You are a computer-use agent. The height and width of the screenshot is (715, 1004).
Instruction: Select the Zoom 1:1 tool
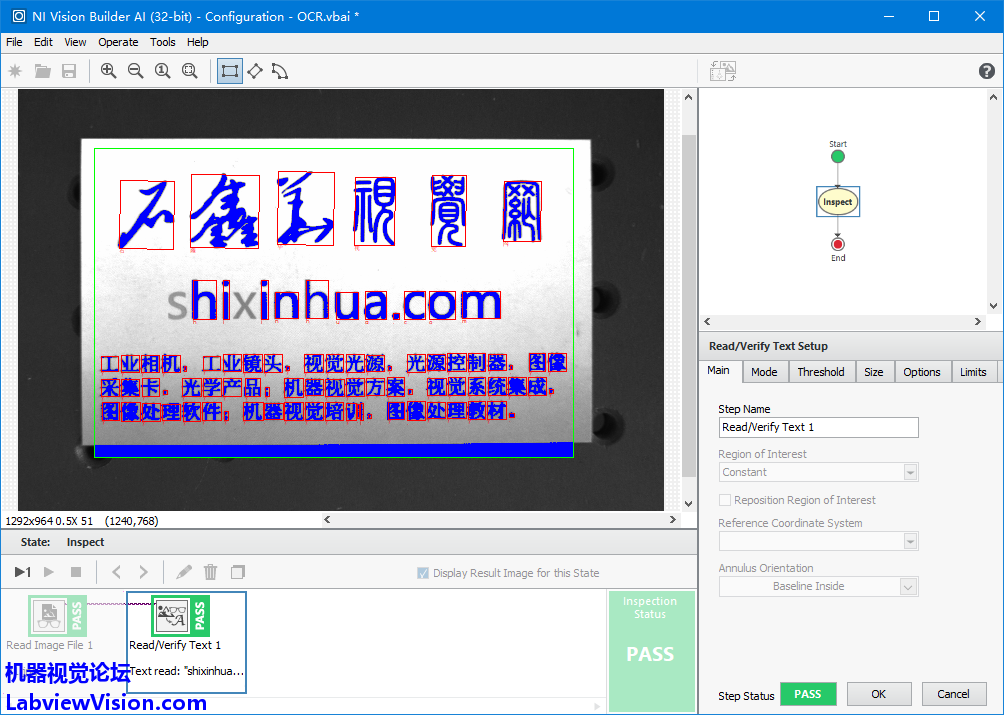tap(162, 71)
